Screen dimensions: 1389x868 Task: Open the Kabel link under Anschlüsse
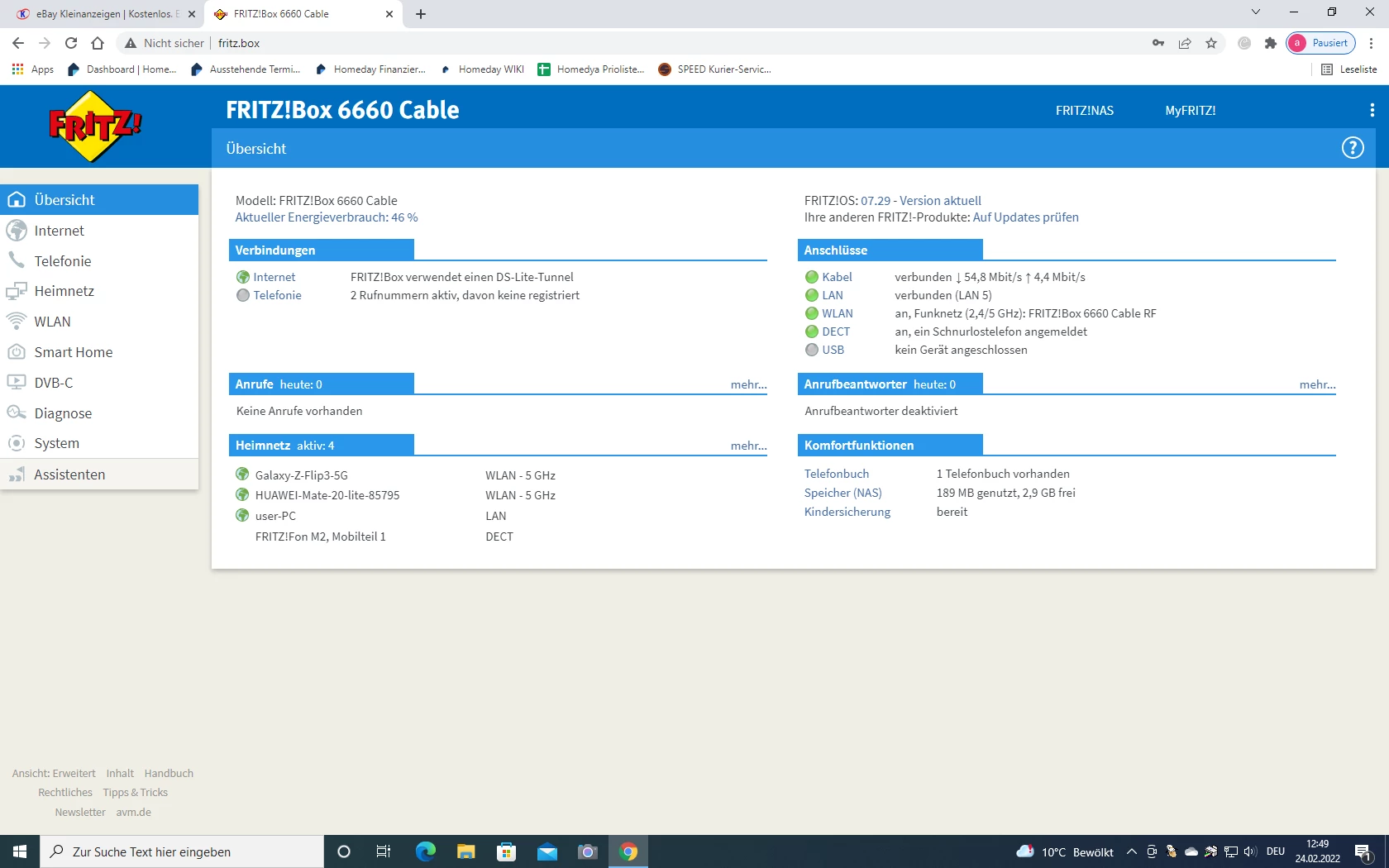(837, 277)
